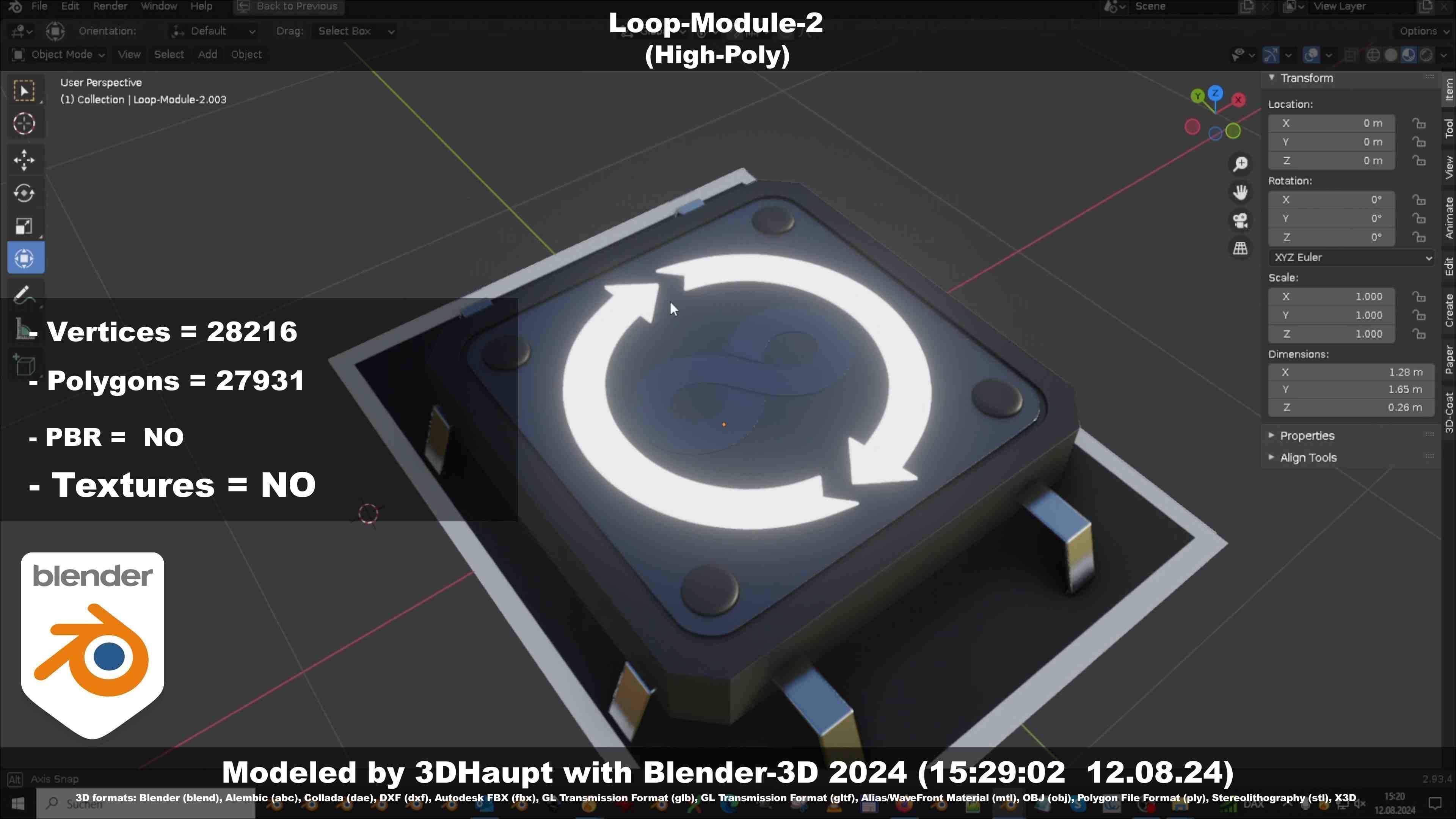Screen dimensions: 1456x819
Task: Click the delete scene X icon
Action: pos(1266,6)
